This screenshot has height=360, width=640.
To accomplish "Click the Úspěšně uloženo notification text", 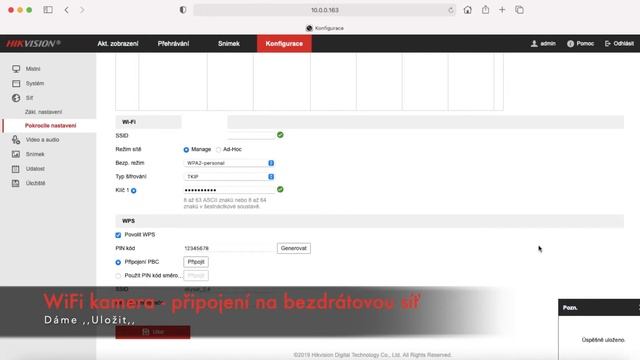I will tap(603, 340).
